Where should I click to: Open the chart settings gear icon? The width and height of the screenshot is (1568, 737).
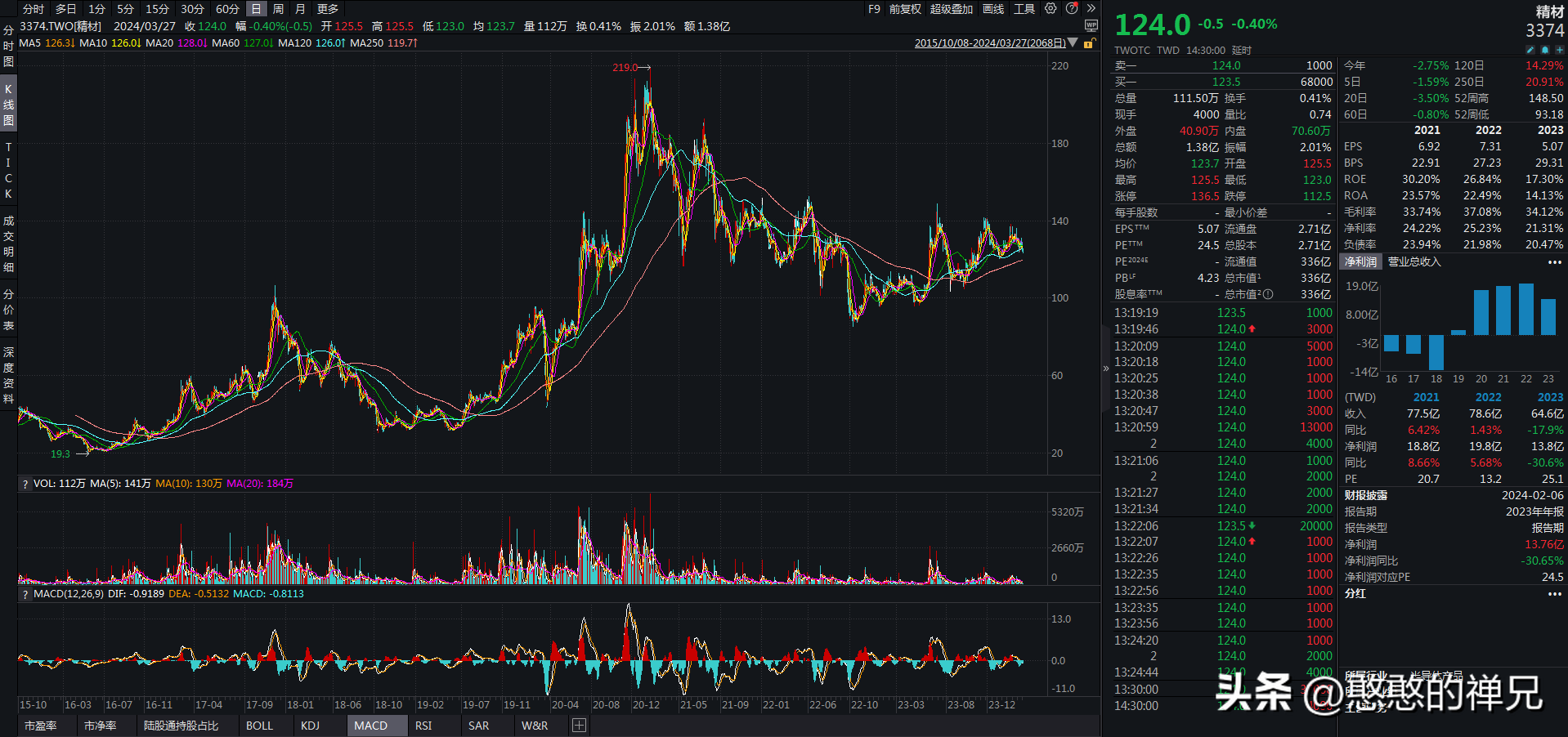(x=1051, y=9)
